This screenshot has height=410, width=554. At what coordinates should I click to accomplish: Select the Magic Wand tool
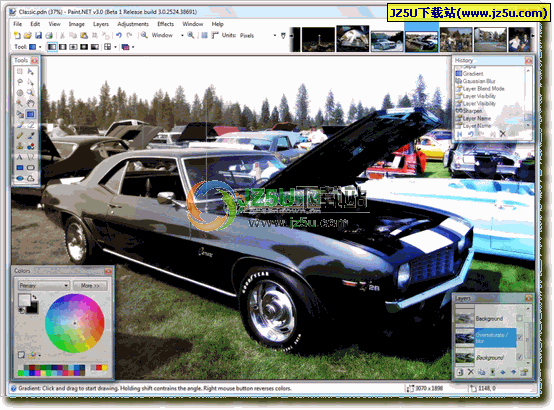20,104
